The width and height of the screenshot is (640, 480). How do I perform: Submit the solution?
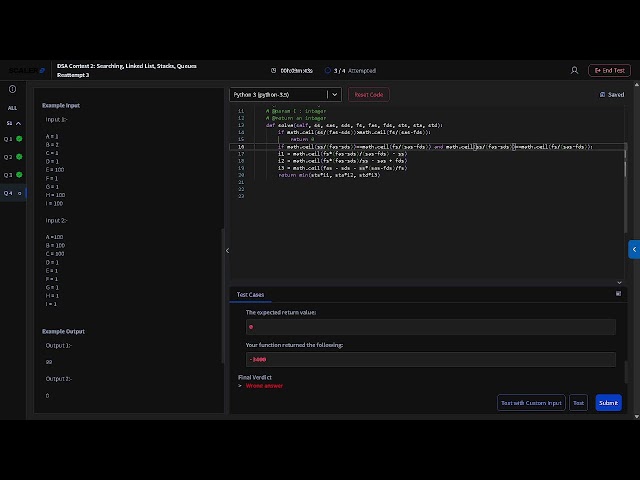(x=608, y=403)
